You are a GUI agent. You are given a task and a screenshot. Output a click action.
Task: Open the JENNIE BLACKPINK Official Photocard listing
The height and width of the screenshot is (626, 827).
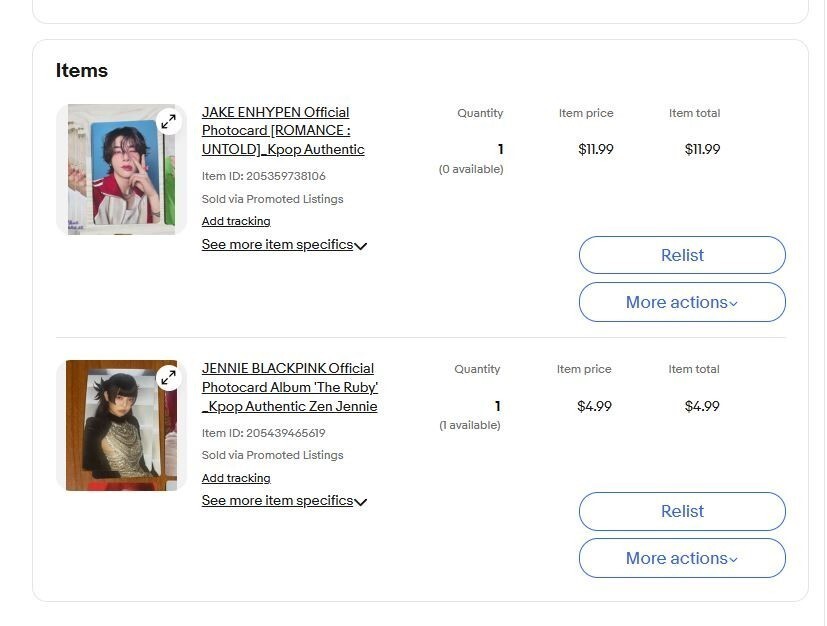(290, 387)
